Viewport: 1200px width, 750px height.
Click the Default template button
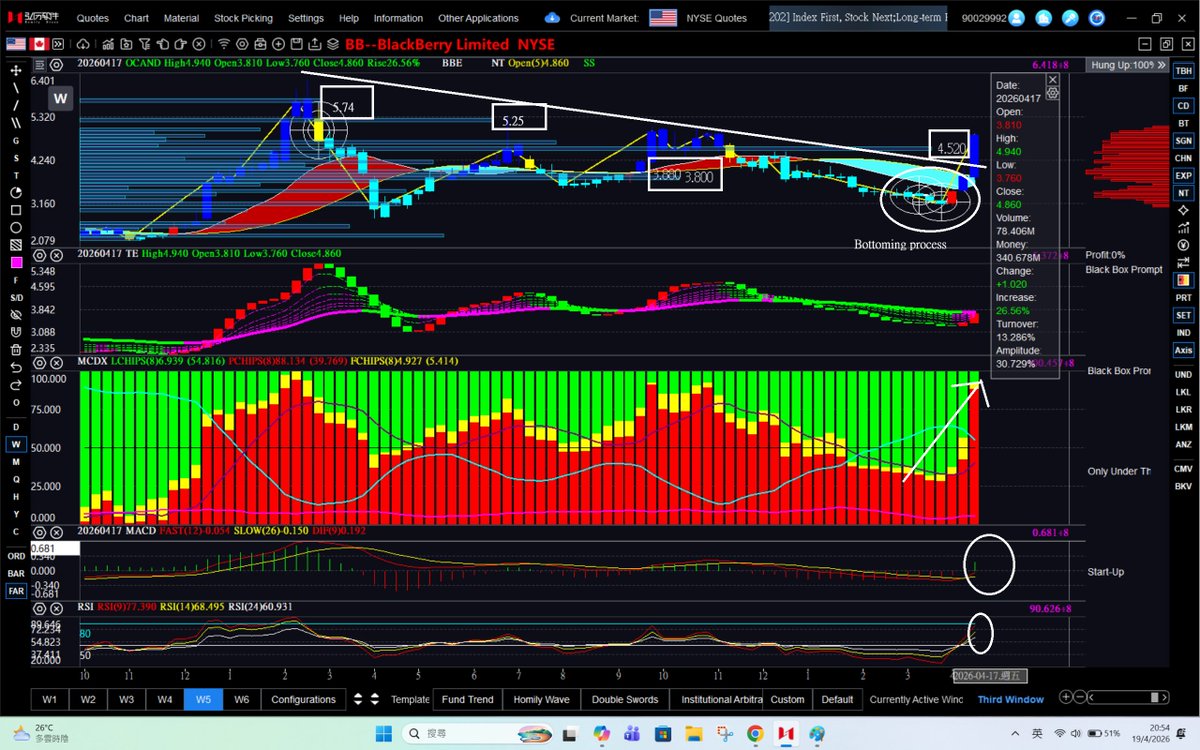[837, 699]
